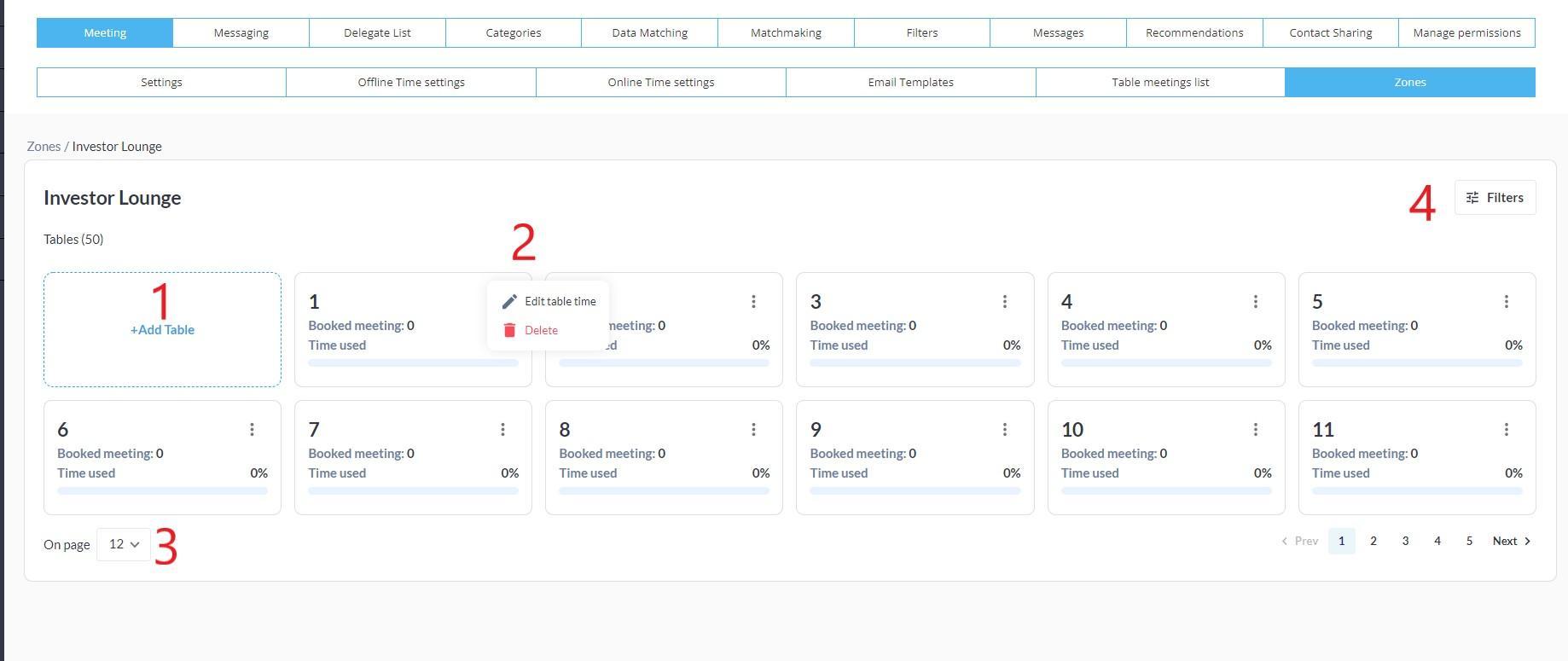Click the +Add Table button

click(x=162, y=330)
